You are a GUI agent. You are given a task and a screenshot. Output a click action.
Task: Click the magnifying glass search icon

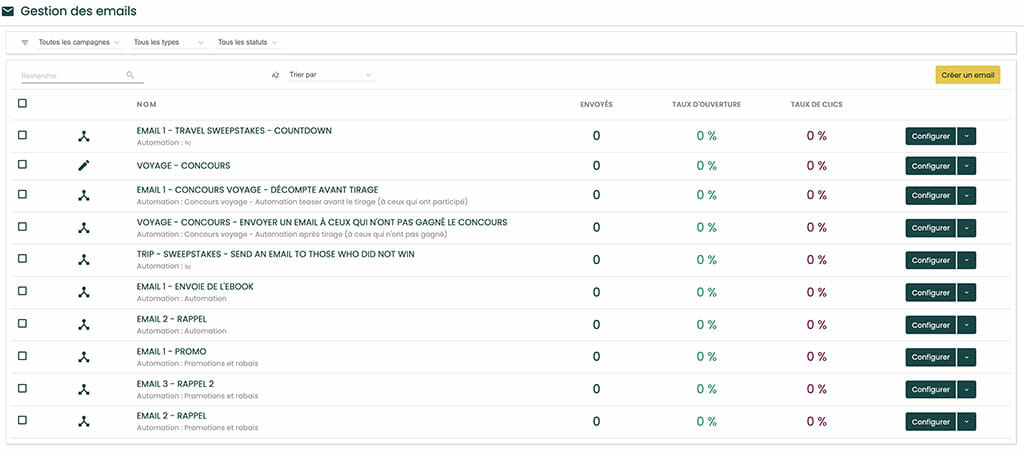130,75
